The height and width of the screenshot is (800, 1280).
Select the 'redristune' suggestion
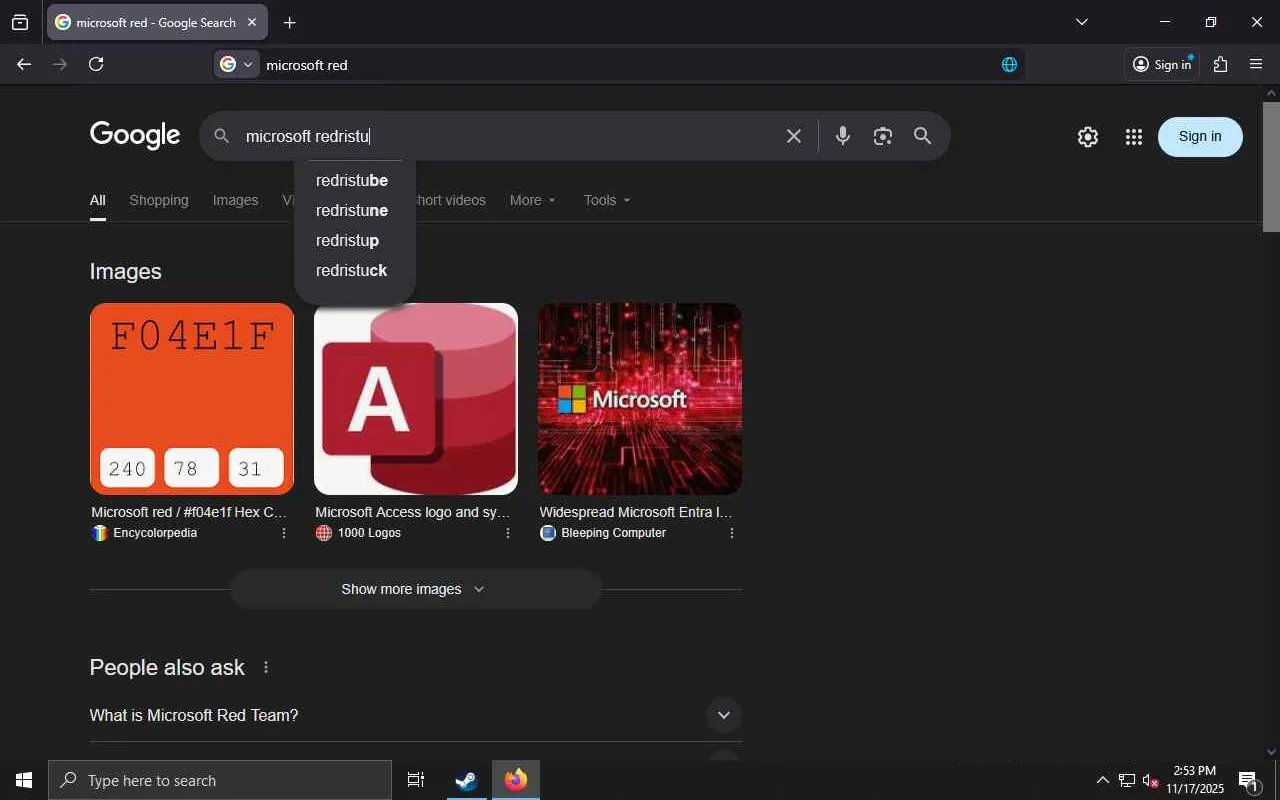(354, 210)
